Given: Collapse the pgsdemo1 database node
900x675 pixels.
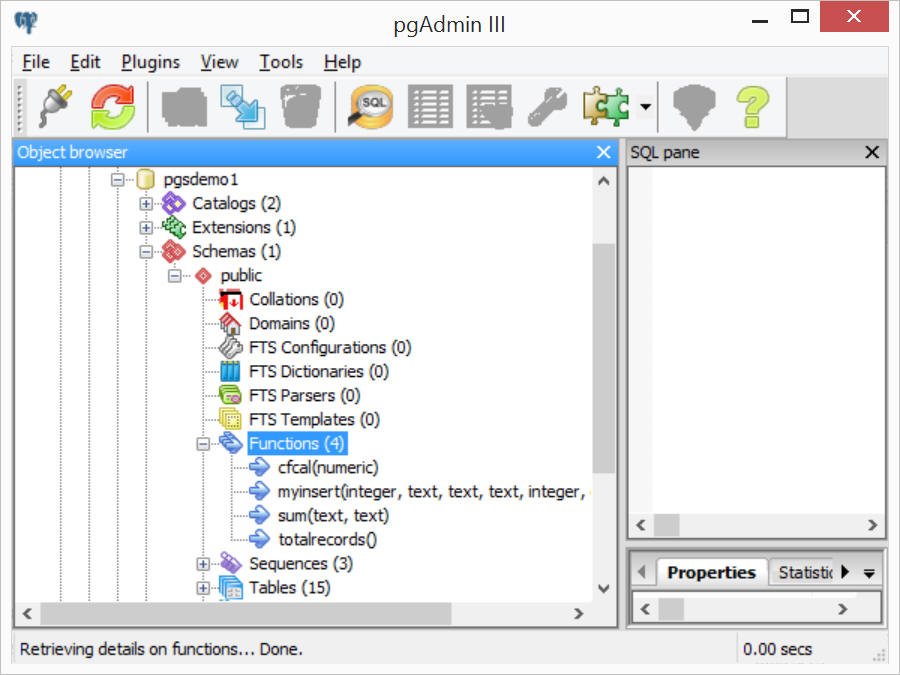Looking at the screenshot, I should click(118, 180).
